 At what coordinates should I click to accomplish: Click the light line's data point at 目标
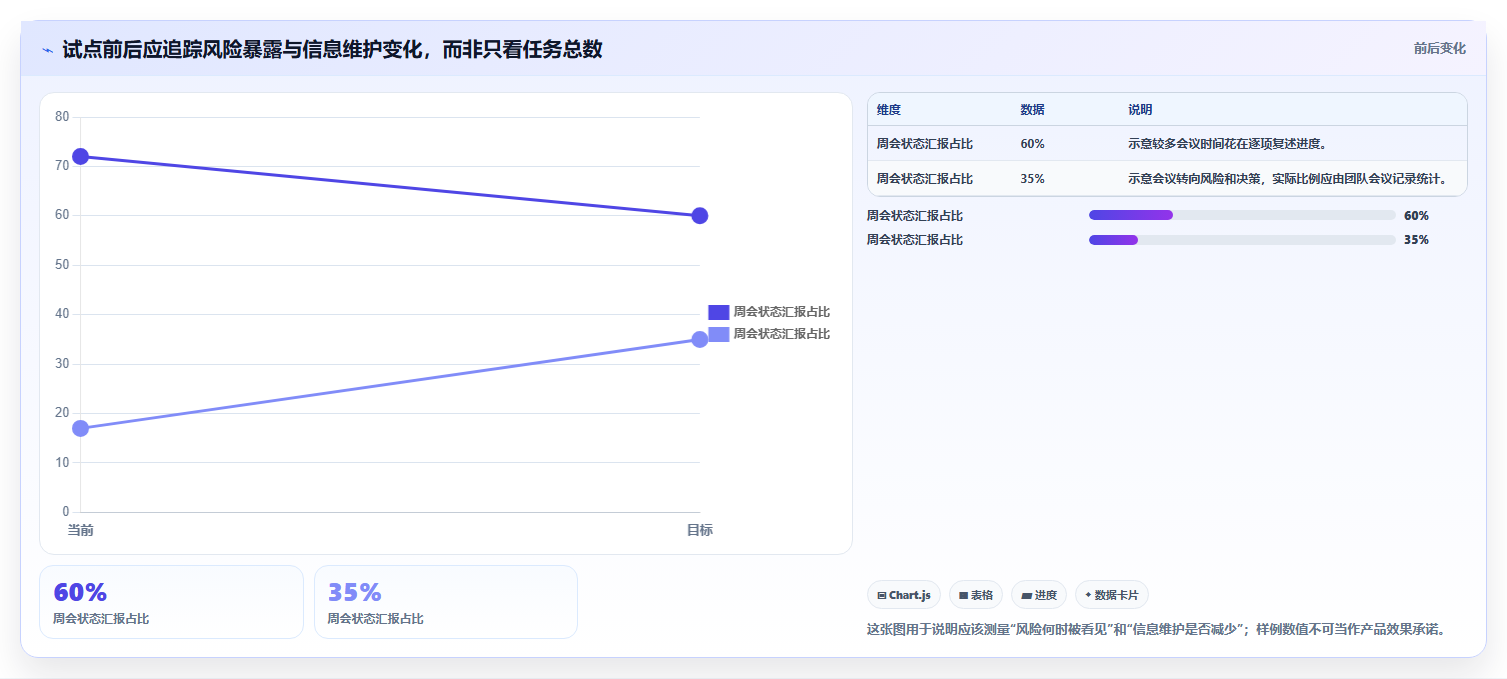click(x=700, y=339)
